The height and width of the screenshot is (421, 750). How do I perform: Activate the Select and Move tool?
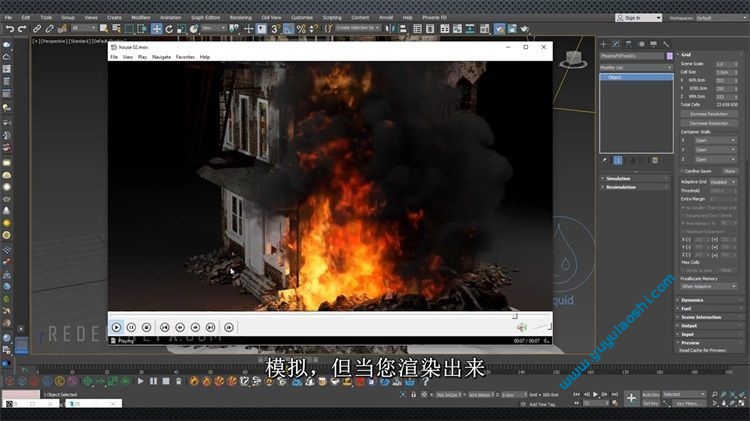[x=156, y=29]
